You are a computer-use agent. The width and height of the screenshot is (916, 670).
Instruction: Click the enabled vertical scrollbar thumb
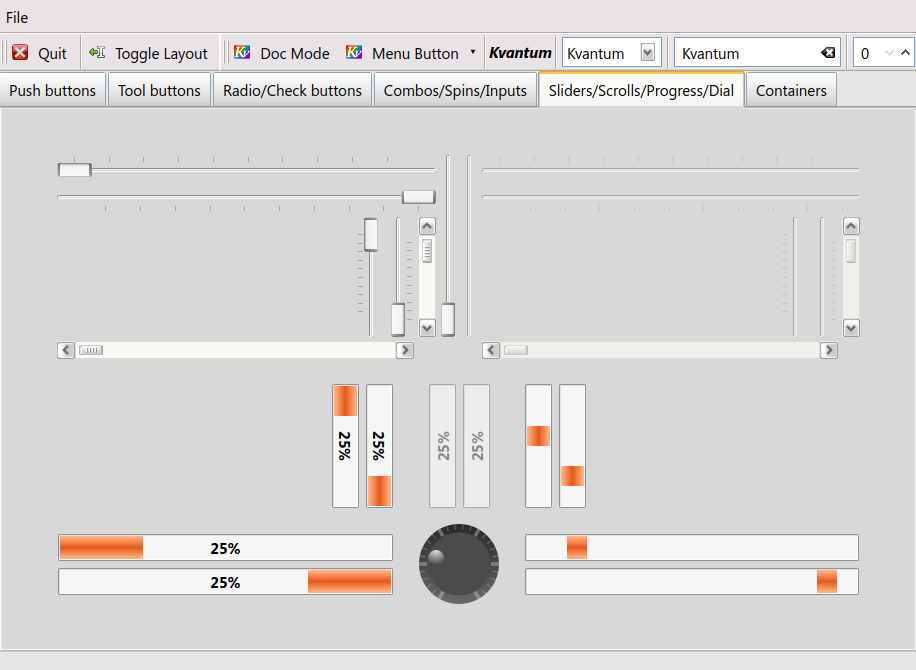coord(427,251)
